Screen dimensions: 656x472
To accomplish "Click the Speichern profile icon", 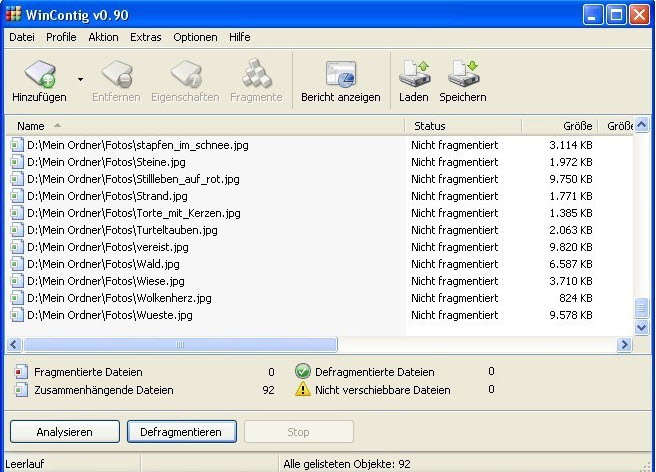I will click(463, 74).
